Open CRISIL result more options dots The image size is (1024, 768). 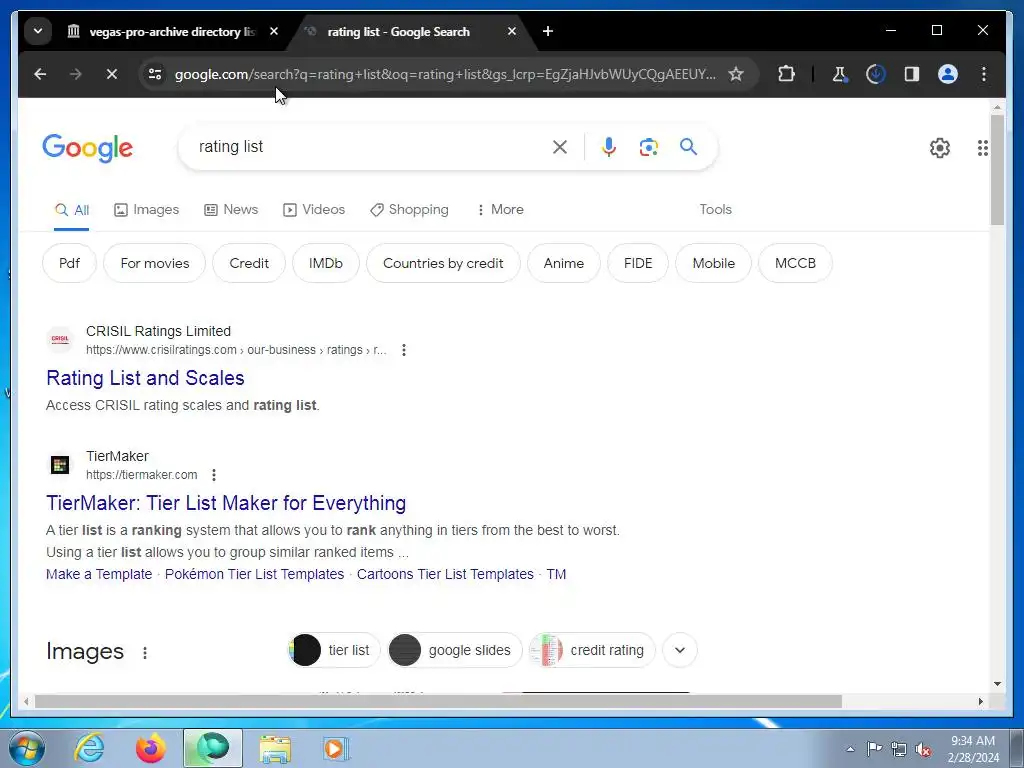404,350
